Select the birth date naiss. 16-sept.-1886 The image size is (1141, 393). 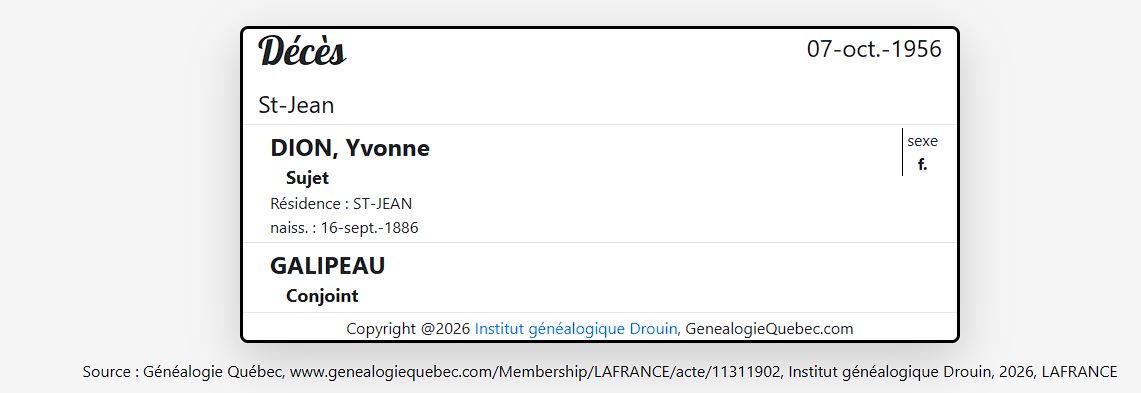(344, 228)
